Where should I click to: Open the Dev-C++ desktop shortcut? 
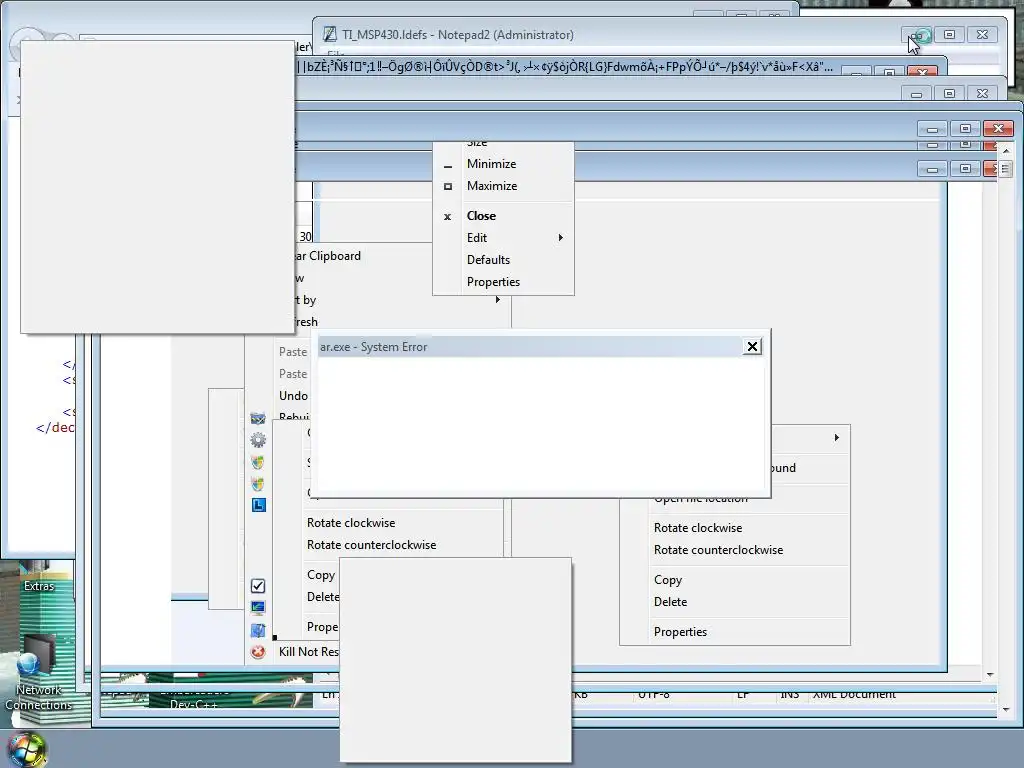(193, 703)
